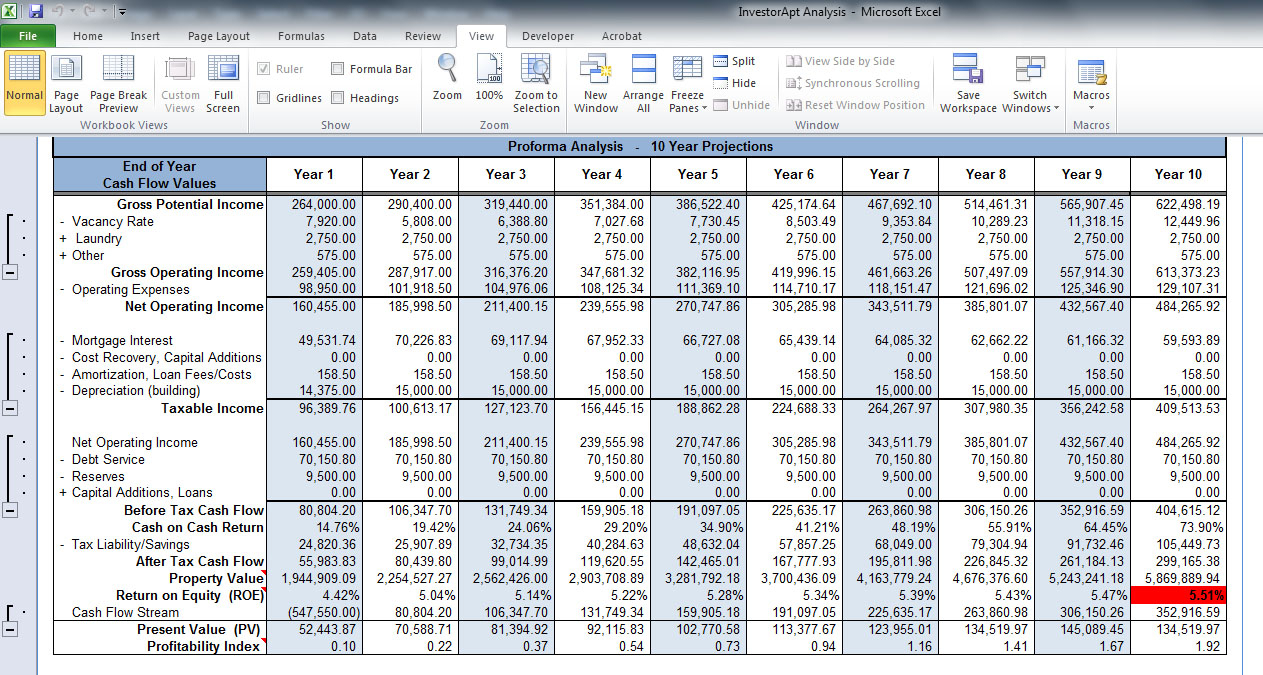
Task: Collapse the Gross Operating Income outline group
Action: pos(10,273)
